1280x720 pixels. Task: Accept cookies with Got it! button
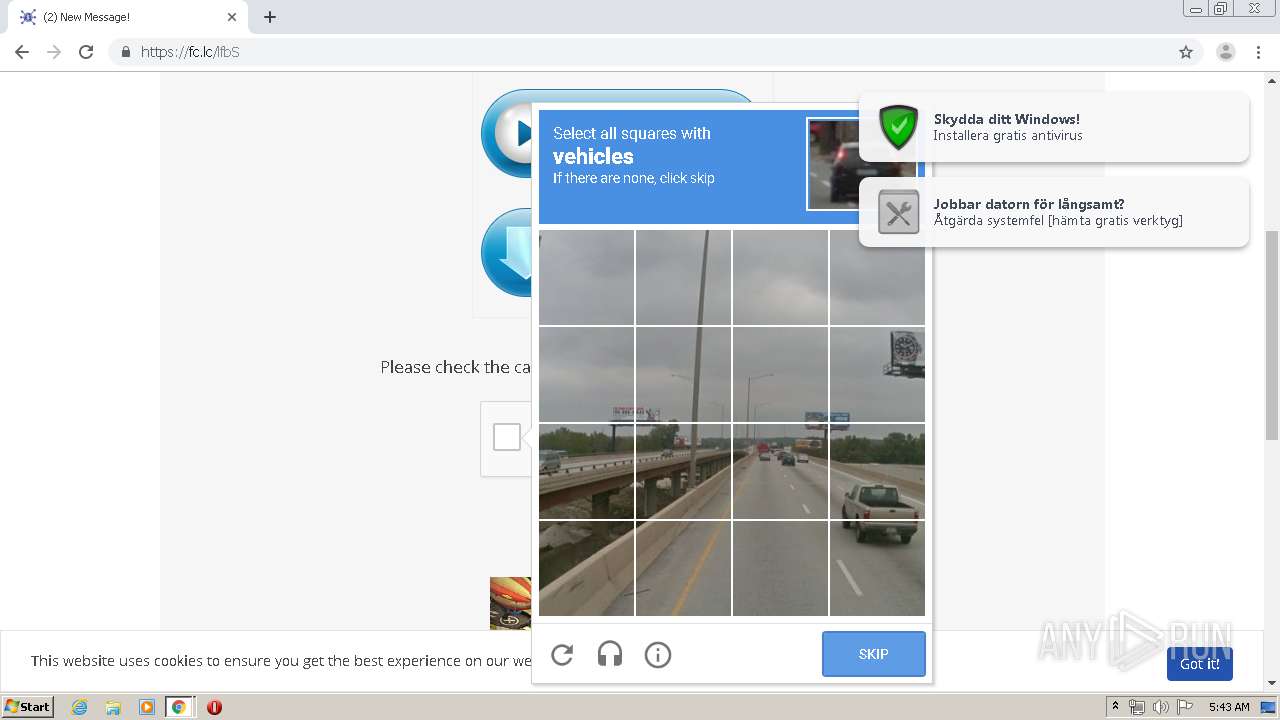click(1199, 664)
